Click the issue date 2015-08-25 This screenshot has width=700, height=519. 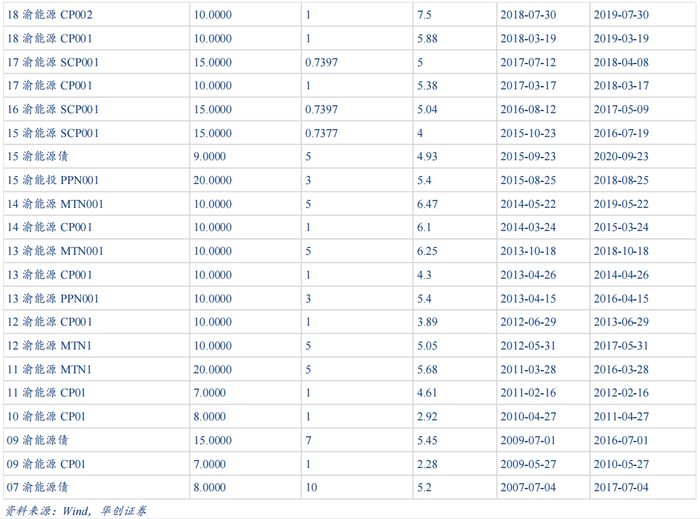(x=528, y=180)
